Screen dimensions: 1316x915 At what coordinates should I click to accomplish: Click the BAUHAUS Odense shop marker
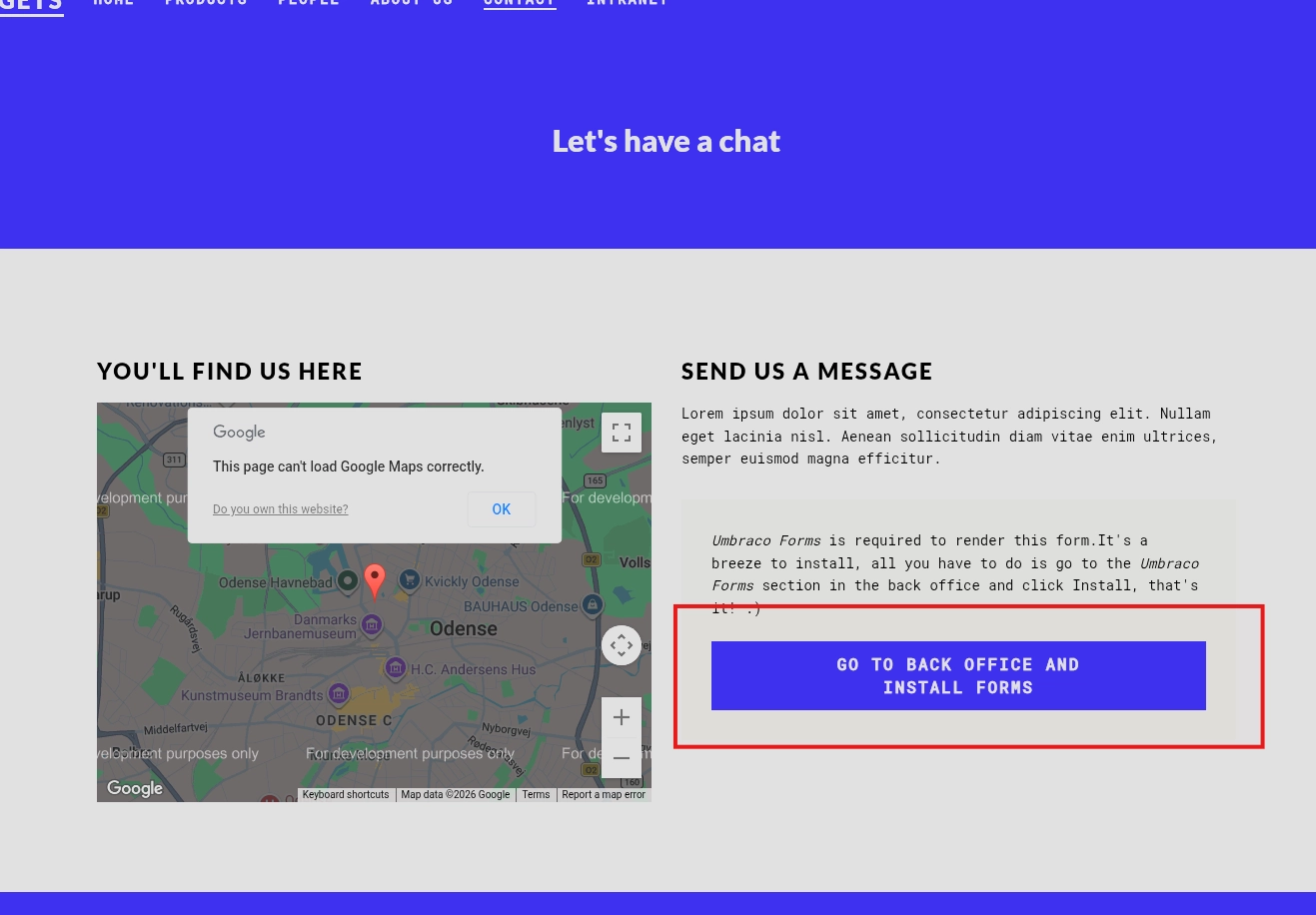(x=593, y=604)
